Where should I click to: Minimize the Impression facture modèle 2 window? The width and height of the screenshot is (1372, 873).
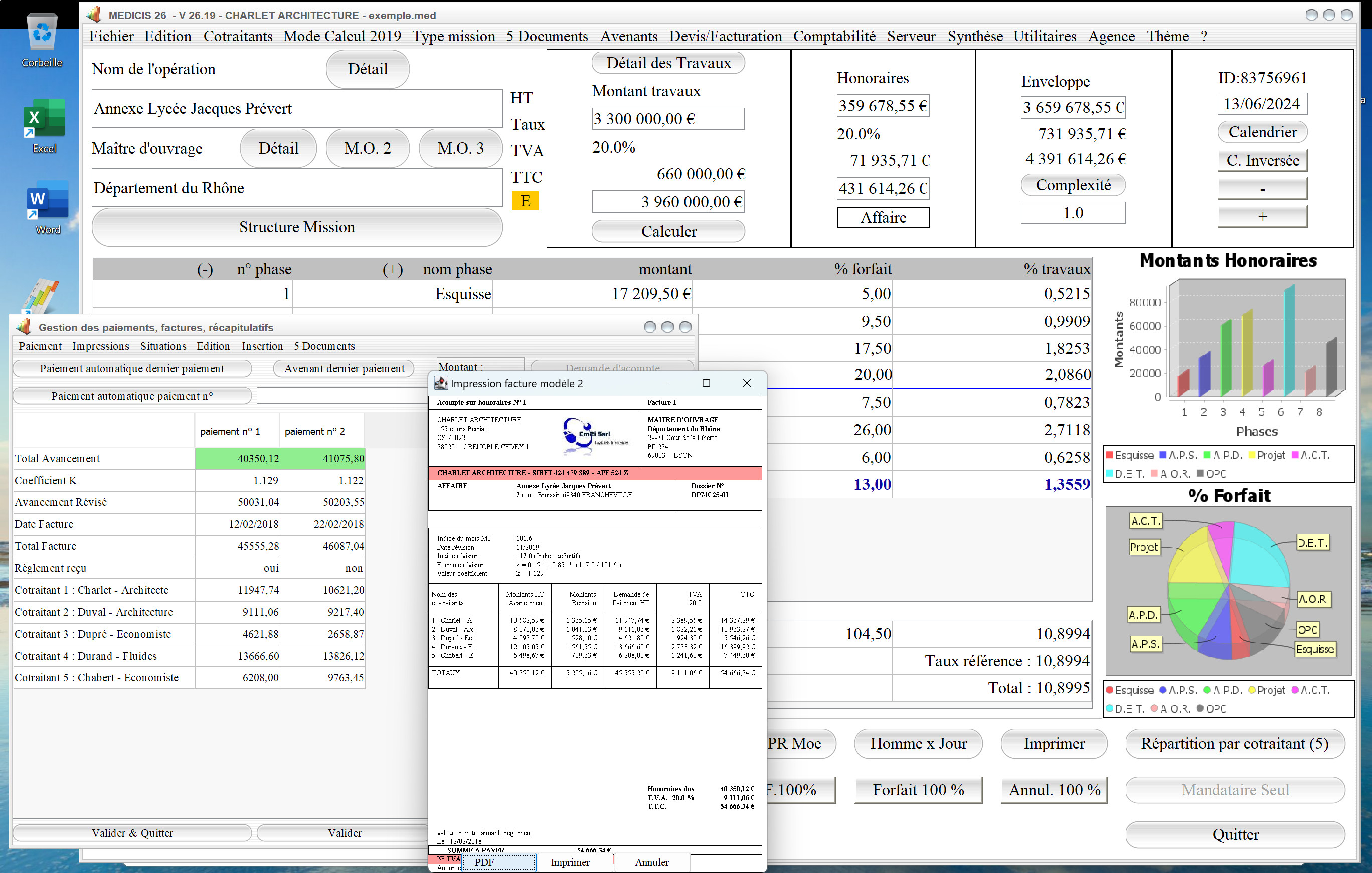pyautogui.click(x=665, y=383)
